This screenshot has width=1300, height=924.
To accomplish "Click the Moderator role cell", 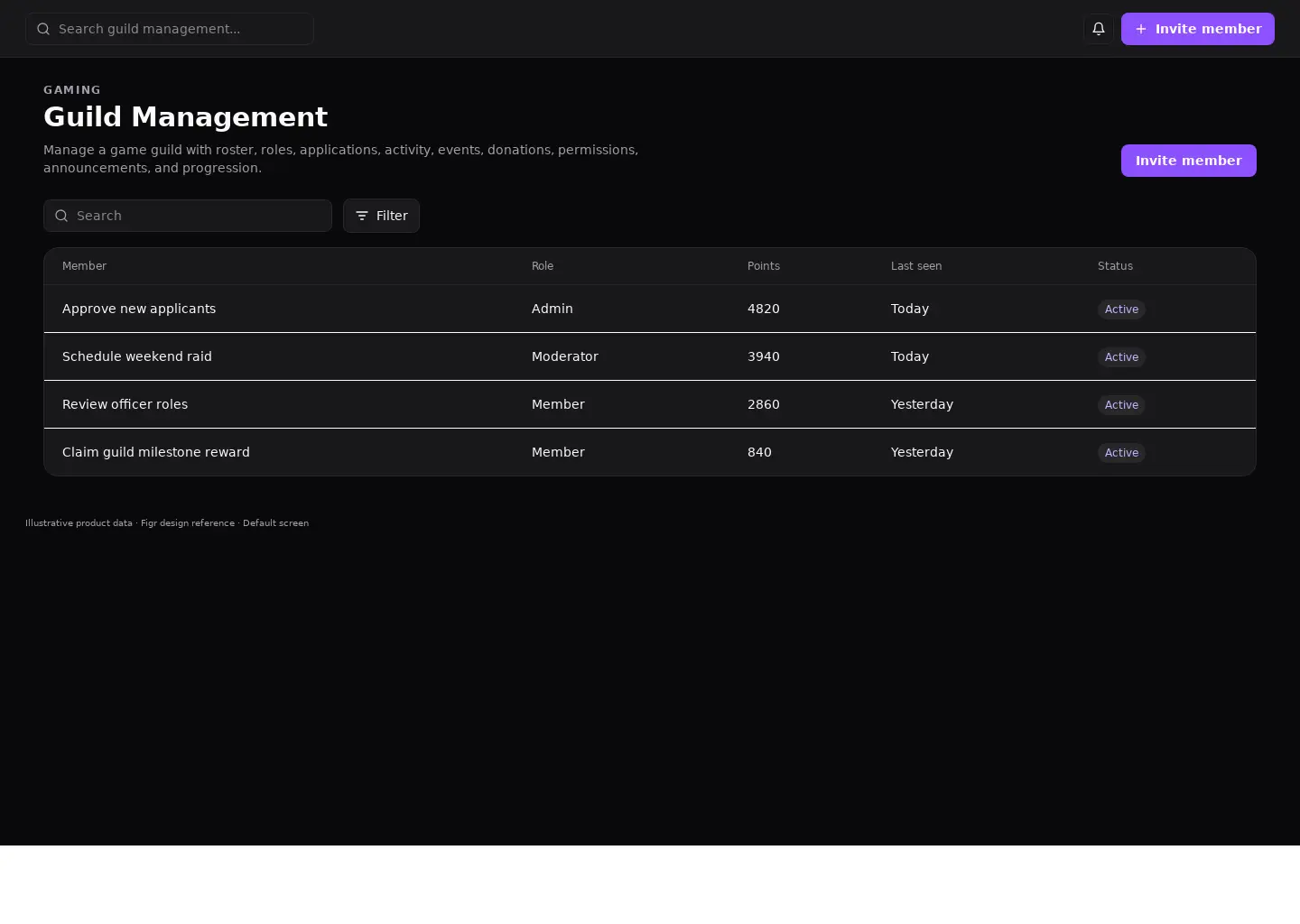I will tap(565, 356).
